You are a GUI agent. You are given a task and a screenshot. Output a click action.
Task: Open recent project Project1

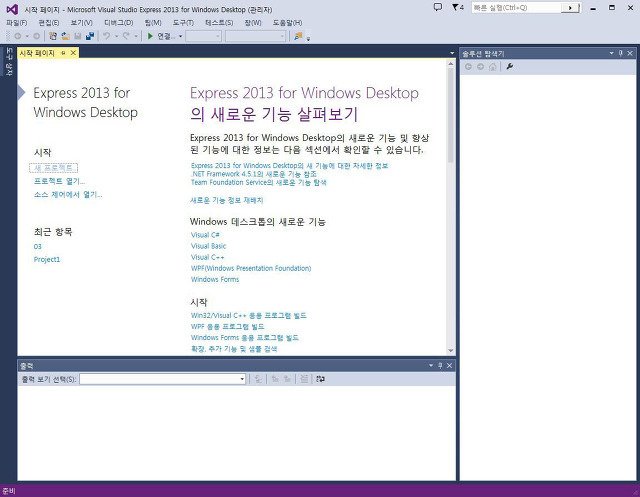pyautogui.click(x=47, y=259)
